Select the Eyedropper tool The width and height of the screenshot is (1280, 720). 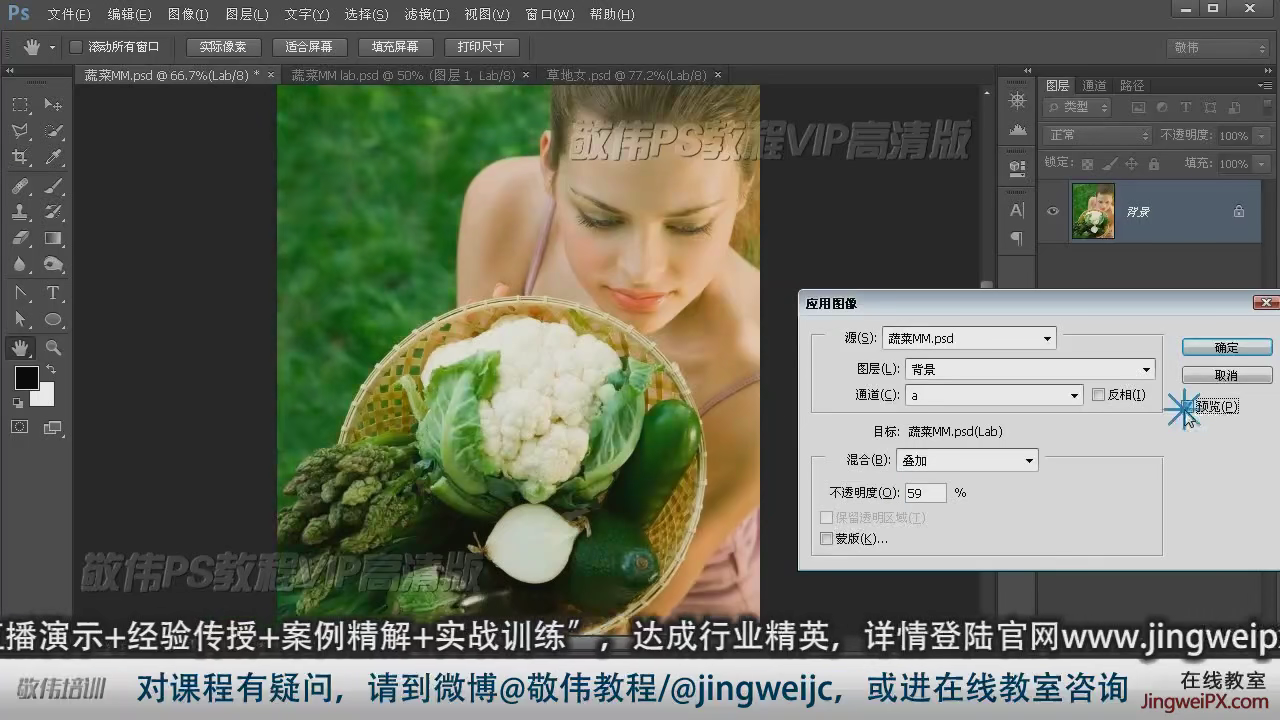53,158
